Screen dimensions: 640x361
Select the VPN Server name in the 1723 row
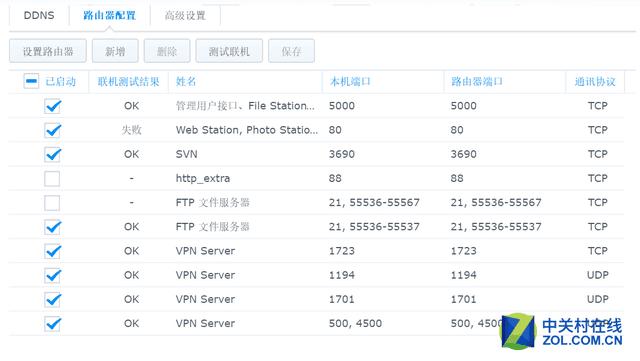[x=205, y=251]
